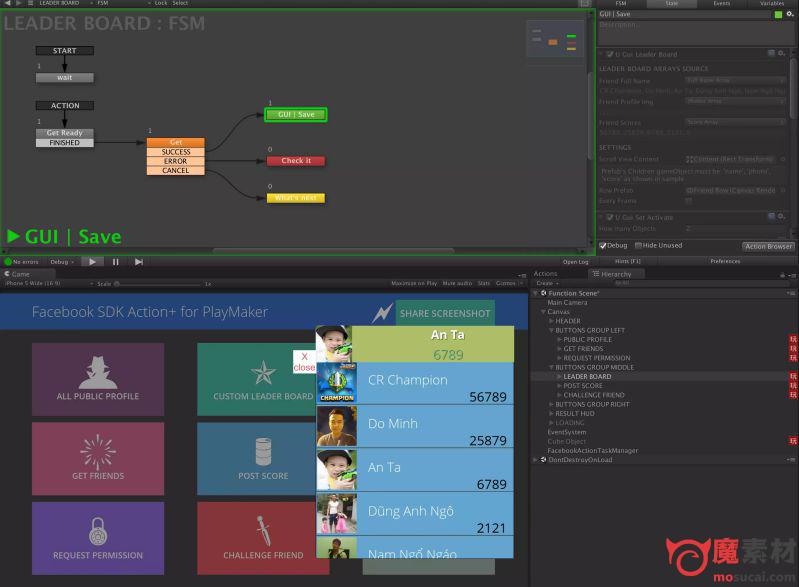799x587 pixels.
Task: Click PlayMaker badge next to PUBLIC PROFILE
Action: point(793,339)
